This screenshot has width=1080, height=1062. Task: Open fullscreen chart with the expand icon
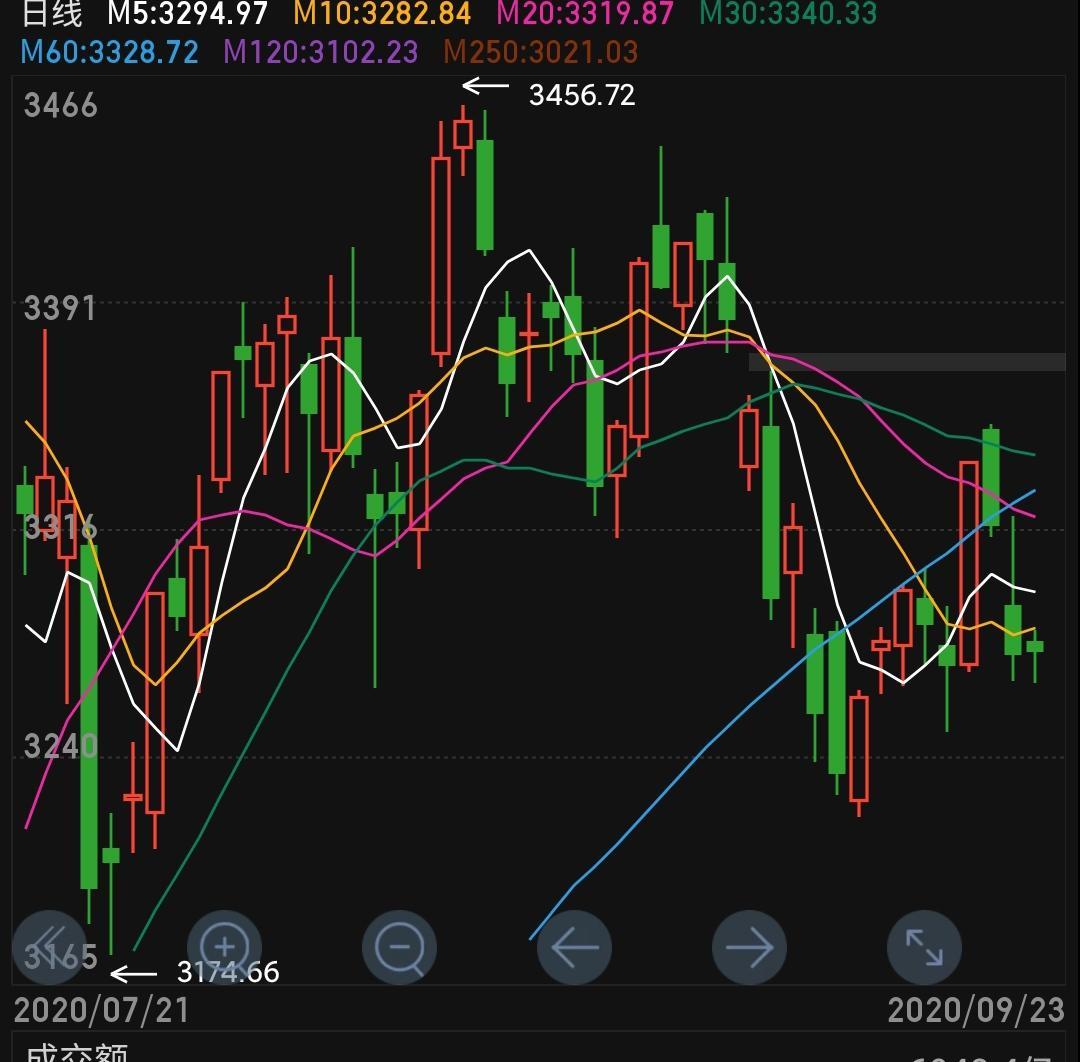point(924,947)
